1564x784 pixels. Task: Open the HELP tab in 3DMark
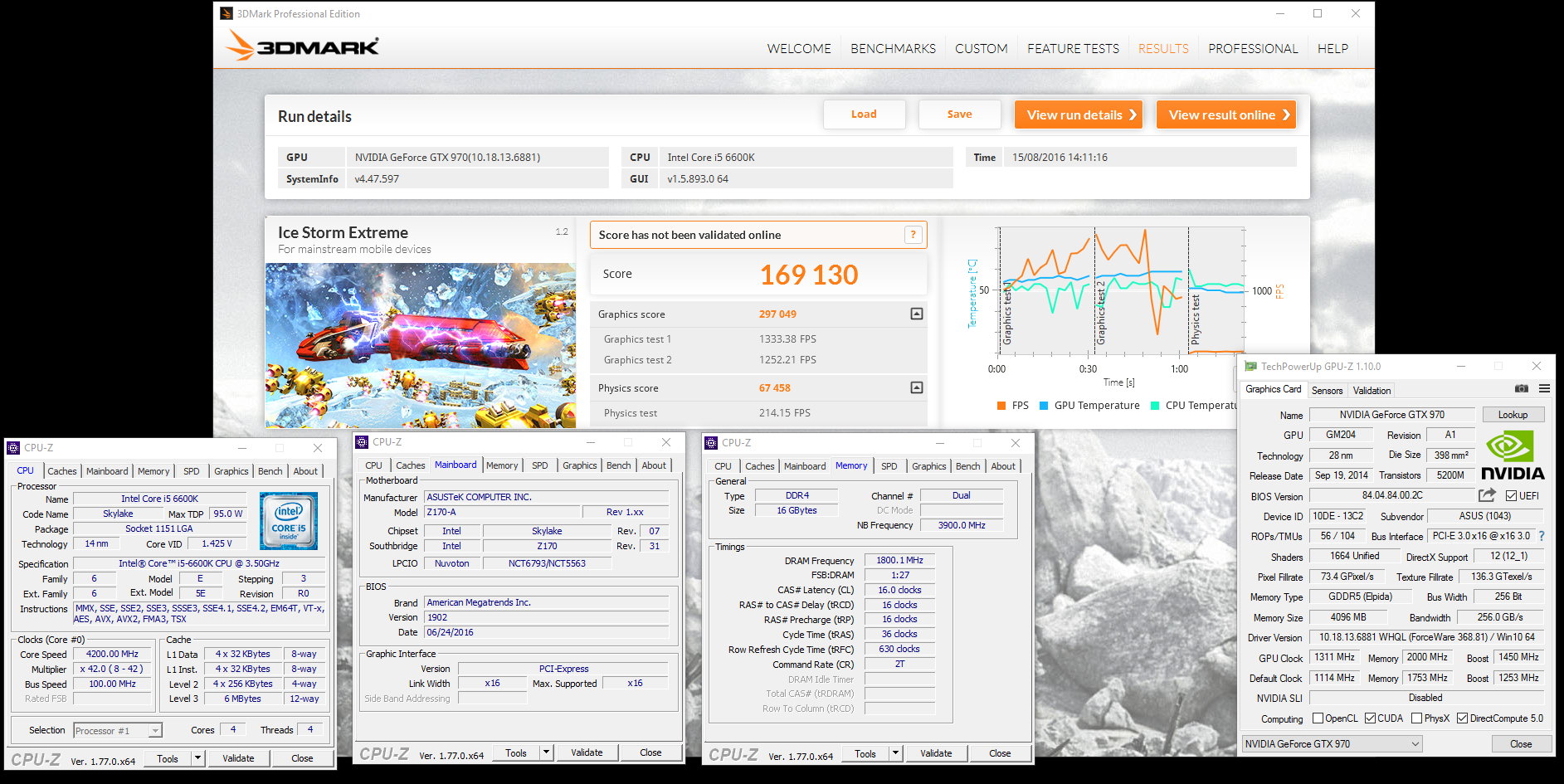pos(1333,49)
